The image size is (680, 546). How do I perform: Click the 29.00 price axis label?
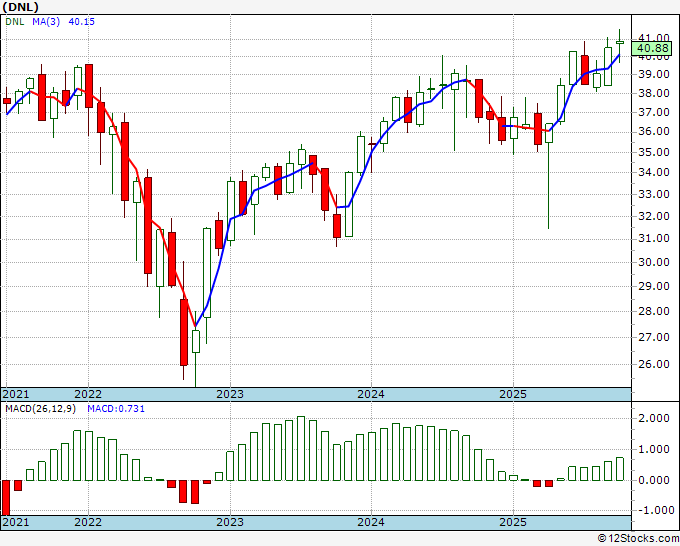pos(654,286)
